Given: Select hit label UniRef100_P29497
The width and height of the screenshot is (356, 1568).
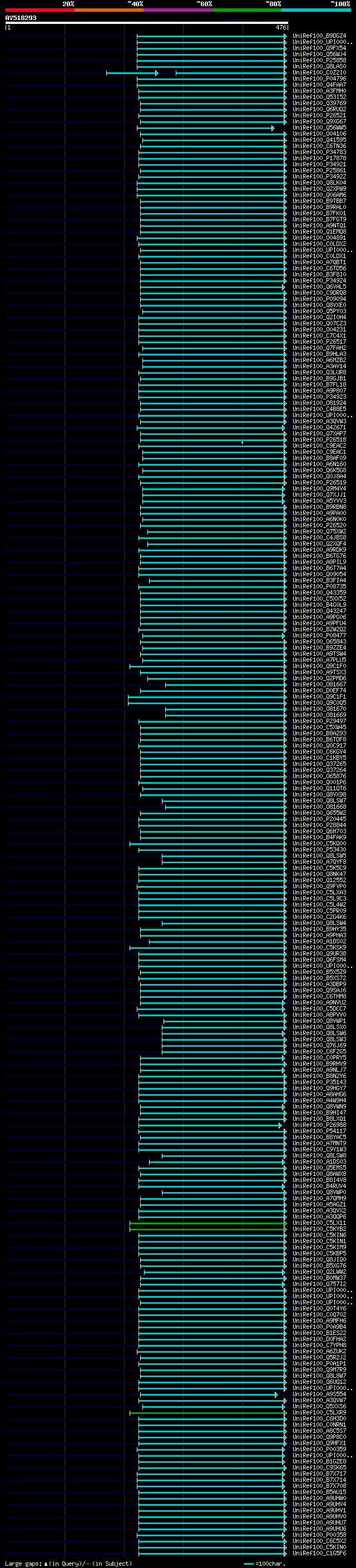Looking at the screenshot, I should tap(319, 721).
